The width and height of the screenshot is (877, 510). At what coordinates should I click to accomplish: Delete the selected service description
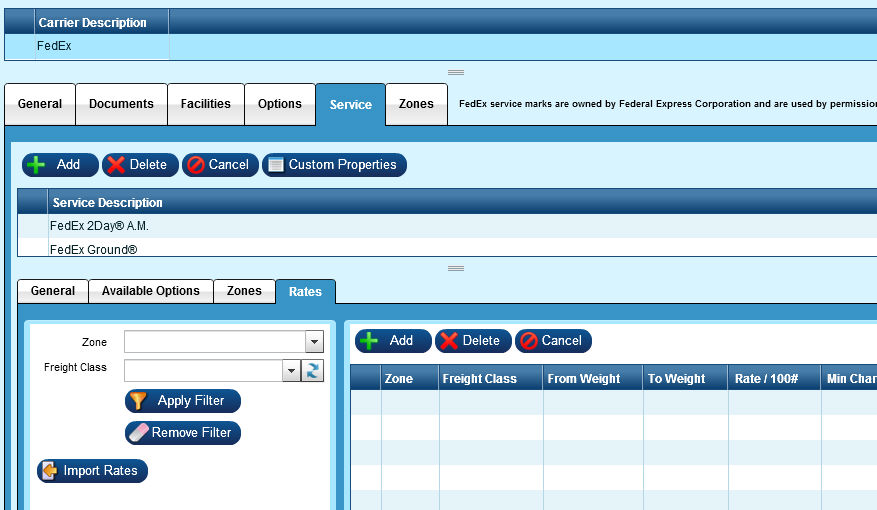coord(139,165)
